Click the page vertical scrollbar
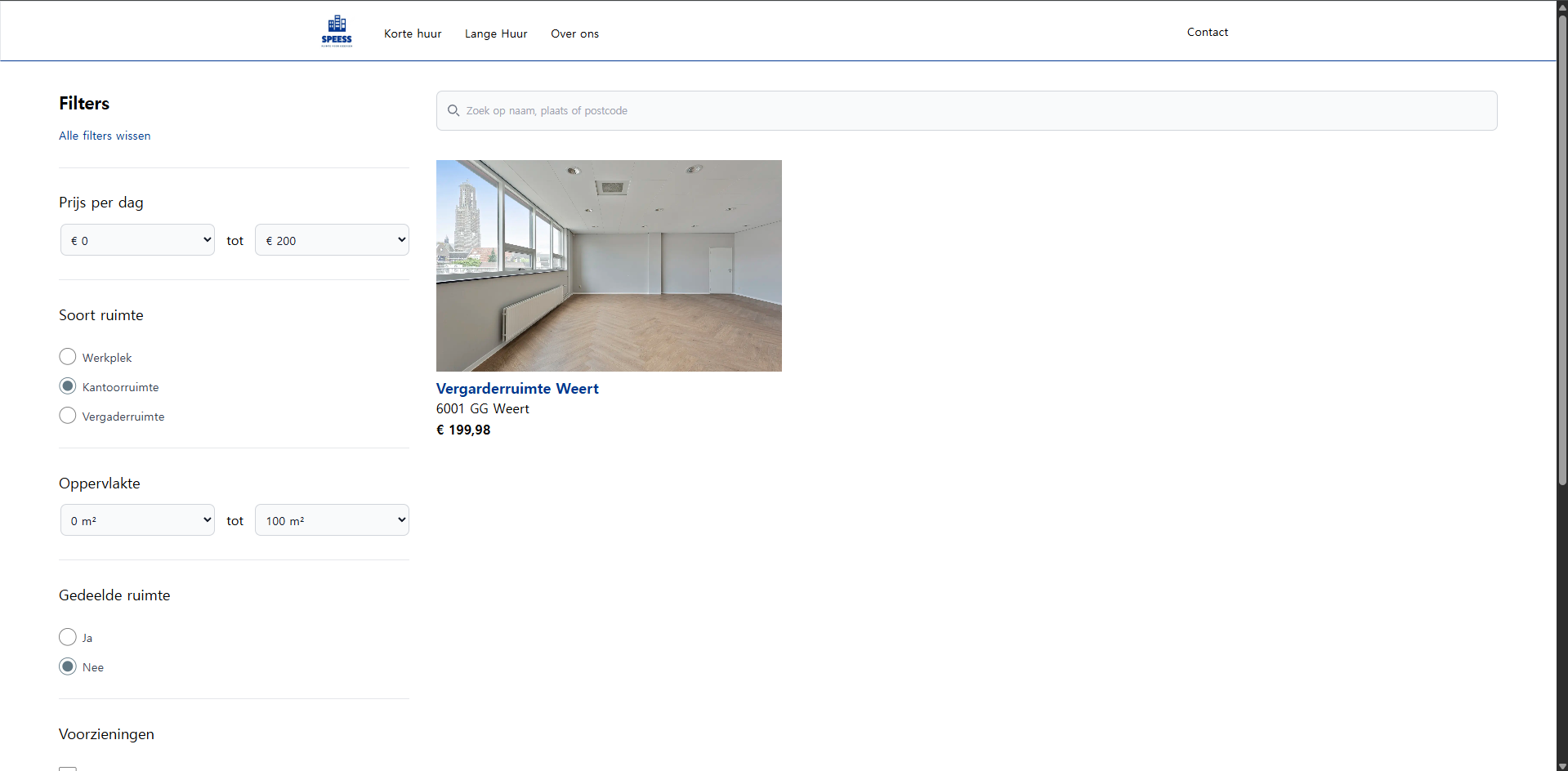This screenshot has width=1568, height=771. click(x=1561, y=245)
